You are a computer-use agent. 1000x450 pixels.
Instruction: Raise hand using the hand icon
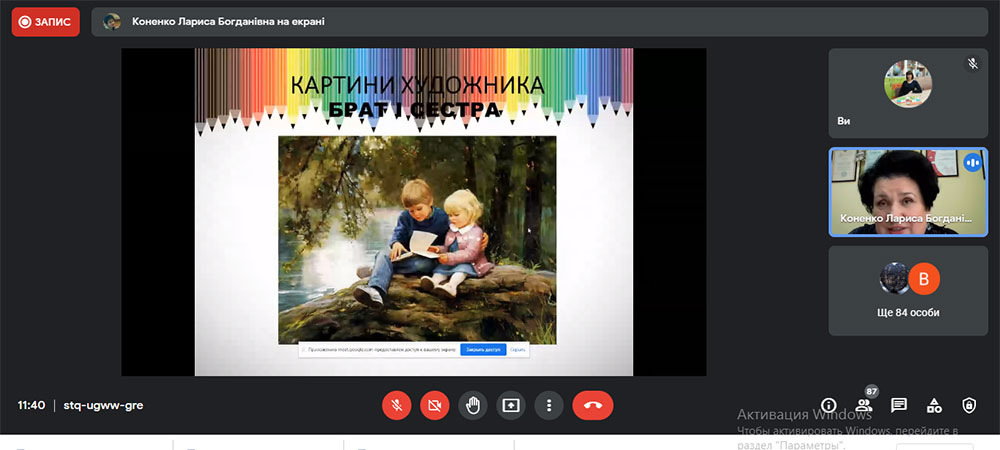473,405
